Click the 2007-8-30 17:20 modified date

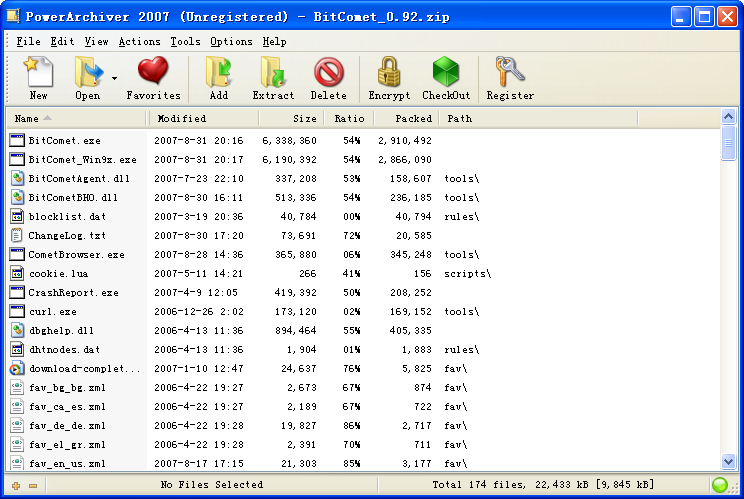coord(199,236)
